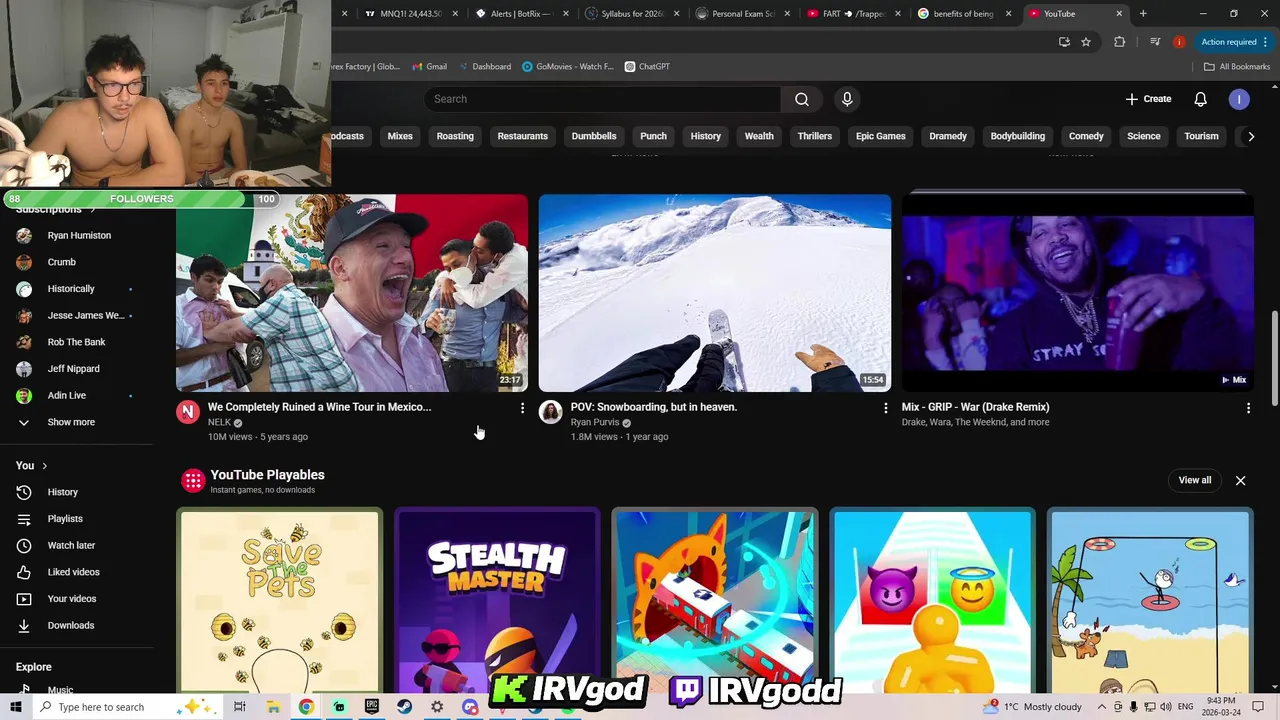
Task: Open Windows Task View
Action: click(x=240, y=707)
